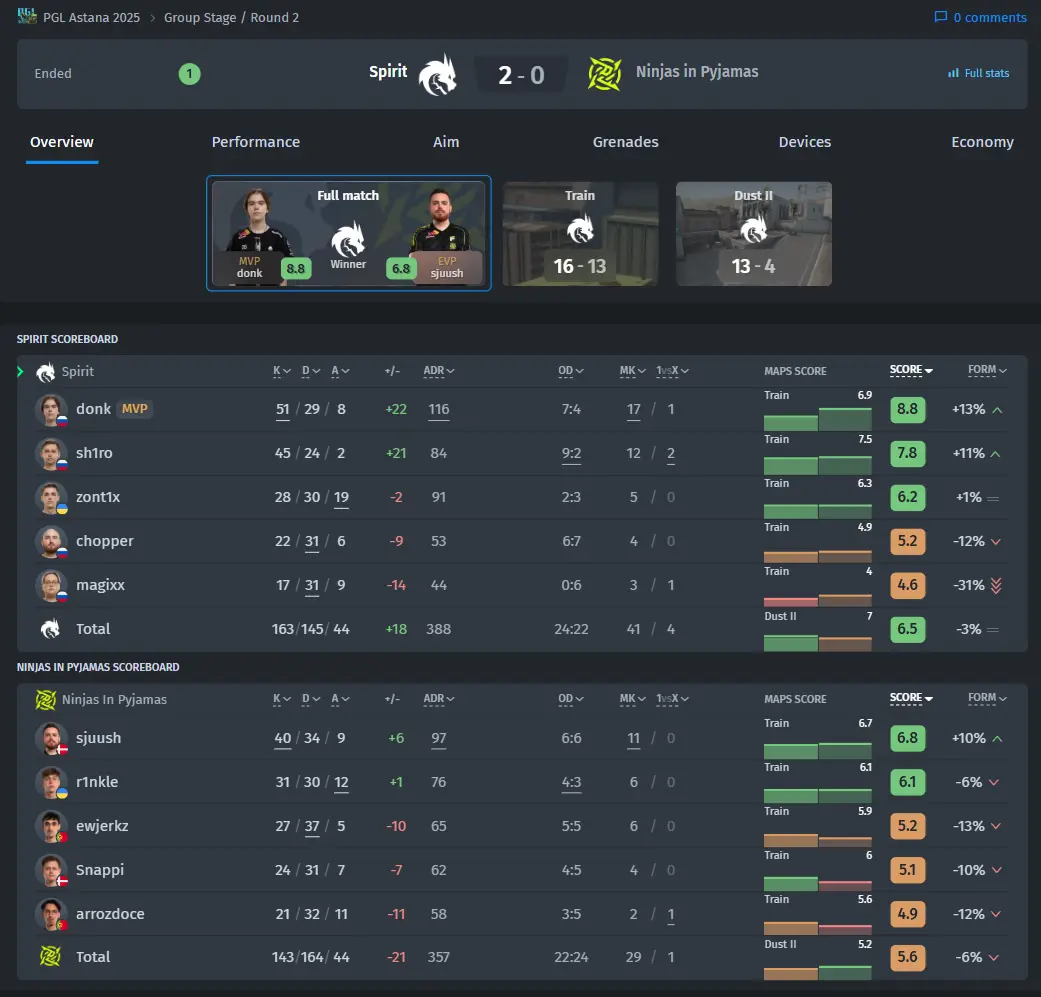Click r1nkle's player avatar
This screenshot has height=997, width=1041.
pyautogui.click(x=51, y=782)
